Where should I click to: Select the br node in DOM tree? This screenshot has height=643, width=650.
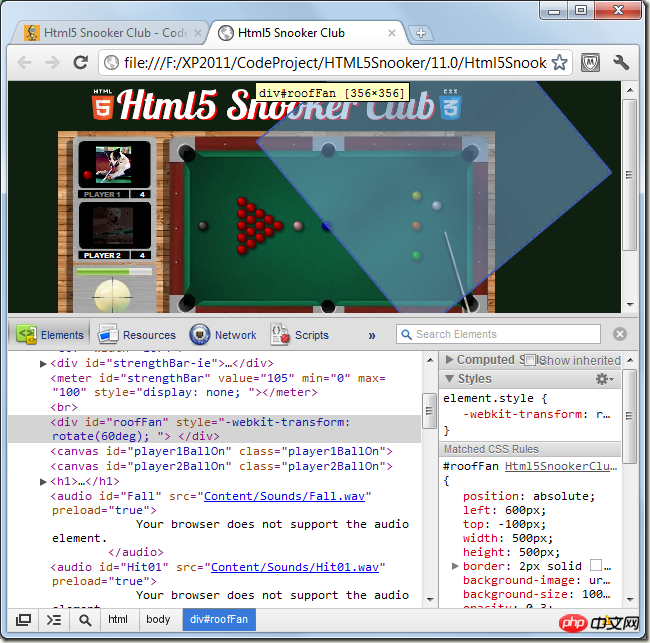[64, 407]
